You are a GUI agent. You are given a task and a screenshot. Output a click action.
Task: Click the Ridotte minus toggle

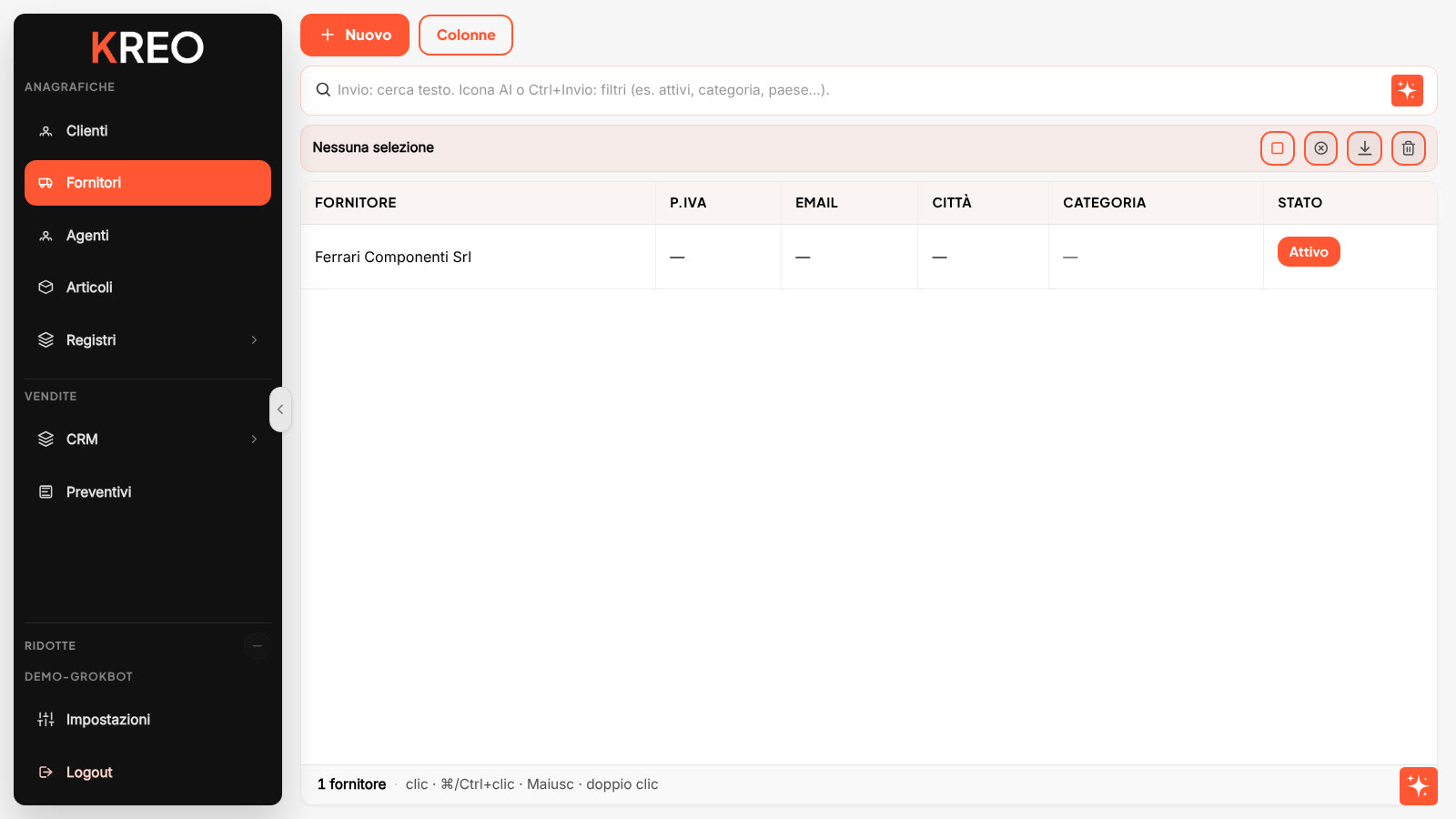[258, 646]
